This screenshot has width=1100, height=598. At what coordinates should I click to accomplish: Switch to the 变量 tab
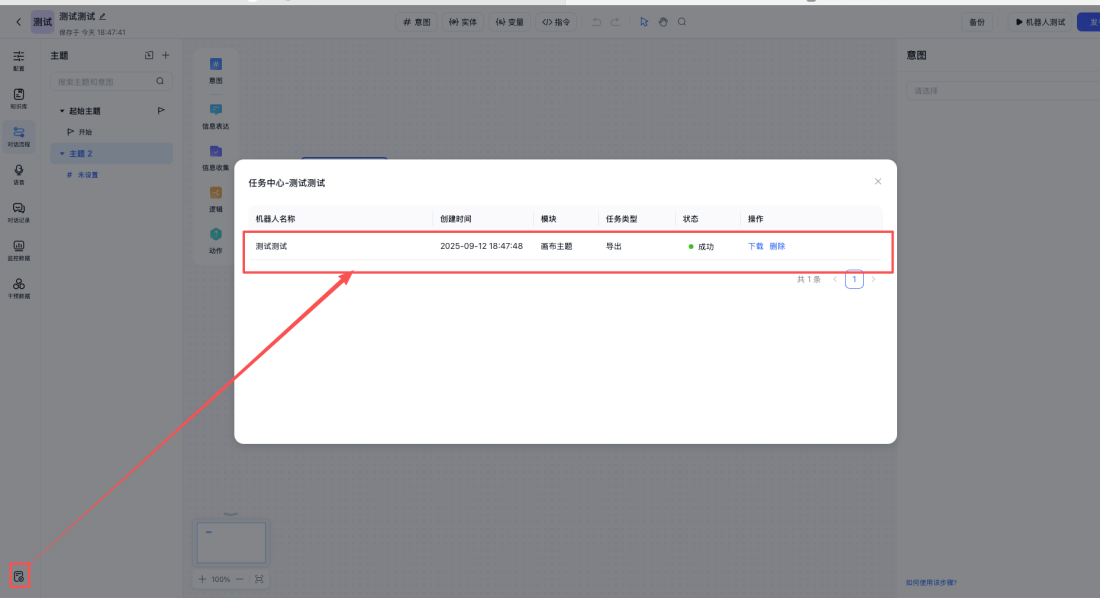510,21
